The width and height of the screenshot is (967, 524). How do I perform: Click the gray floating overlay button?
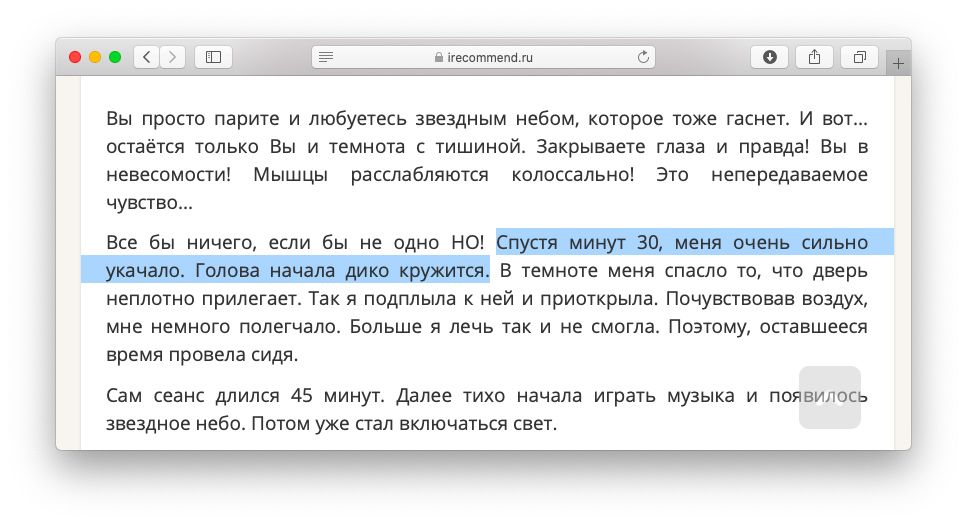829,397
